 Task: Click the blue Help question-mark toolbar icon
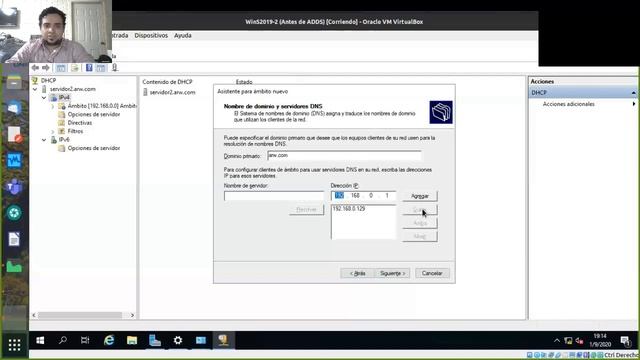[89, 68]
